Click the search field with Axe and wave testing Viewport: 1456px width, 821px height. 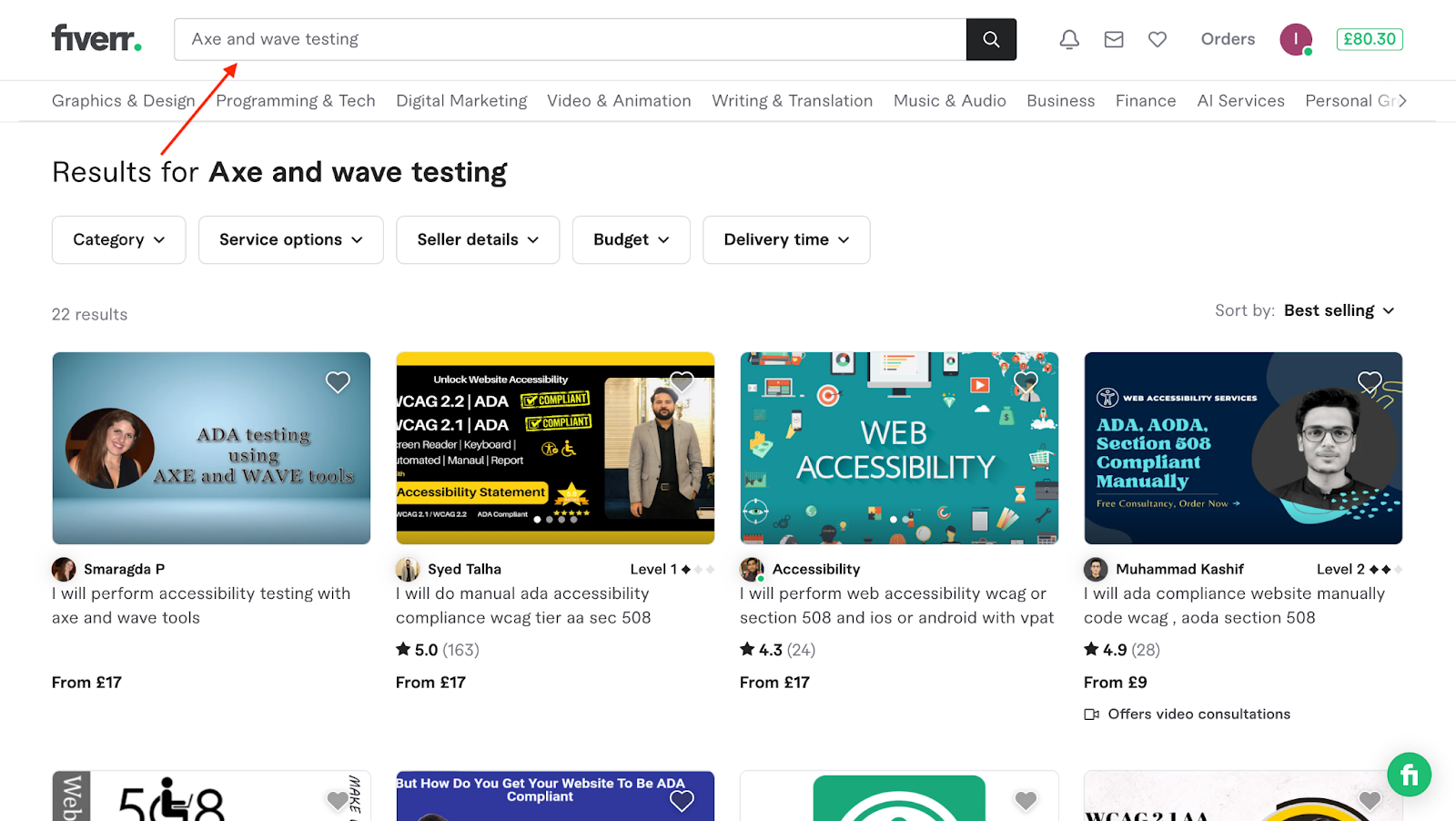click(571, 39)
